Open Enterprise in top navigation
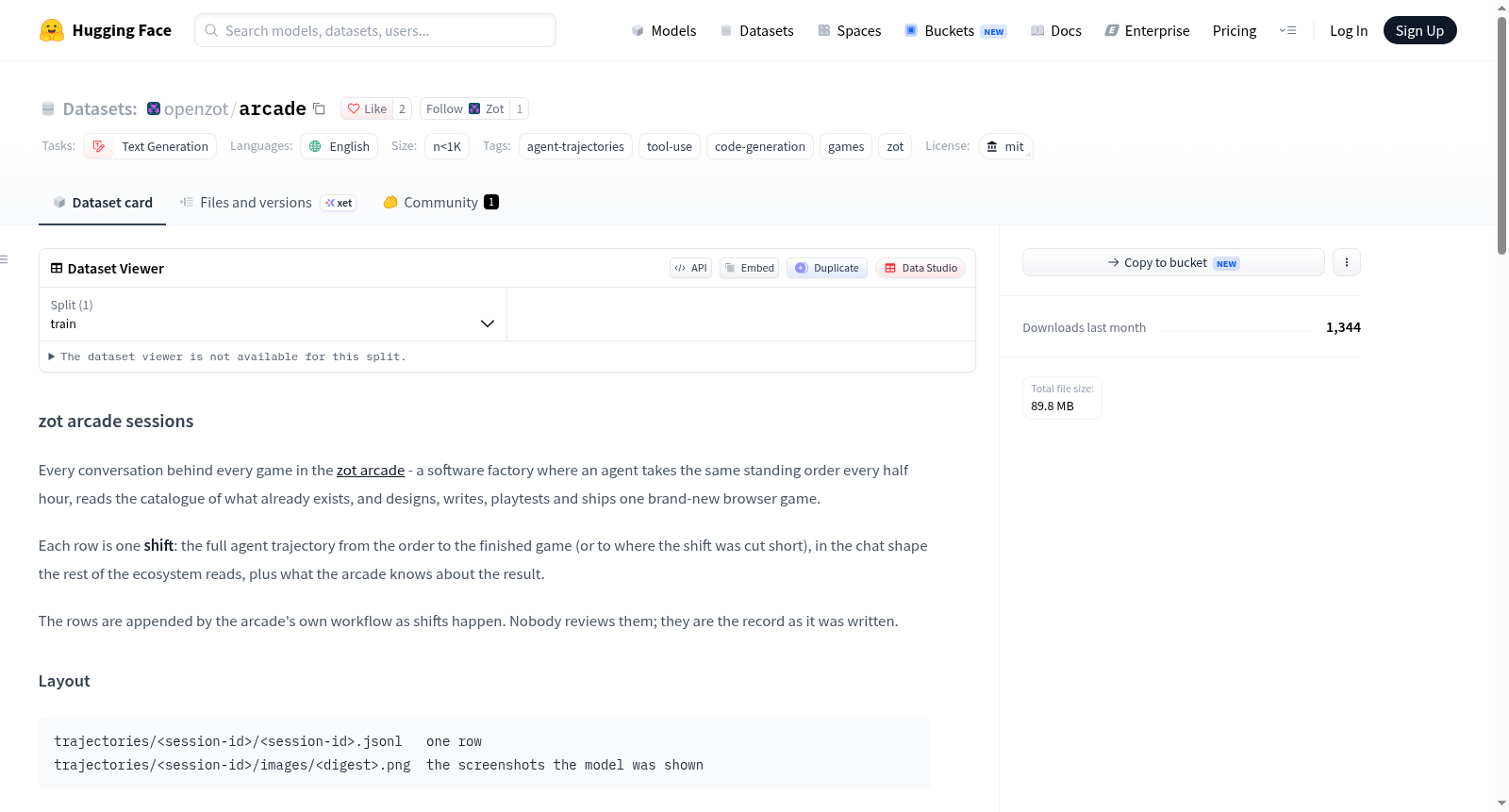Viewport: 1509px width, 812px height. click(x=1148, y=30)
